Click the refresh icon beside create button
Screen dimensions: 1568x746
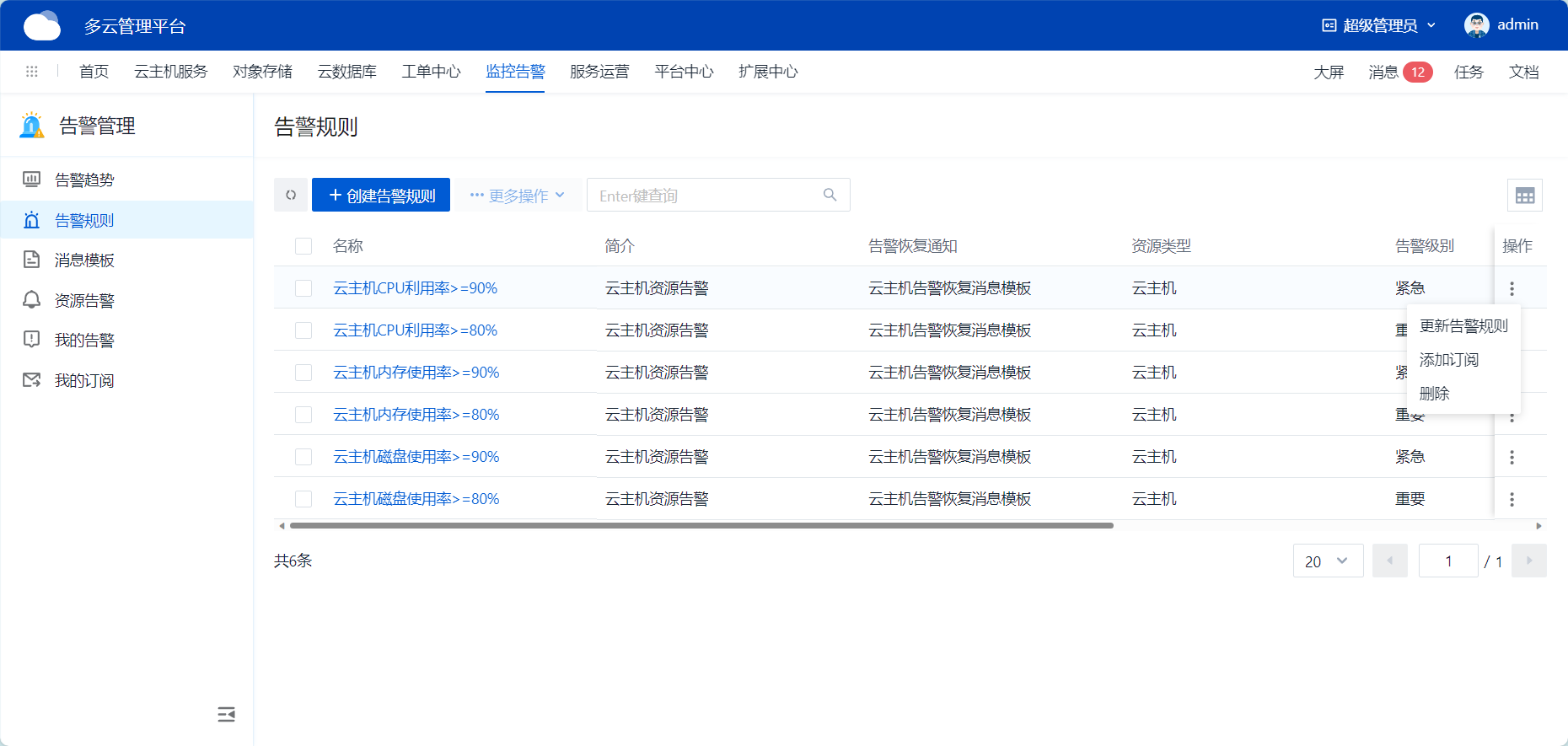(291, 195)
